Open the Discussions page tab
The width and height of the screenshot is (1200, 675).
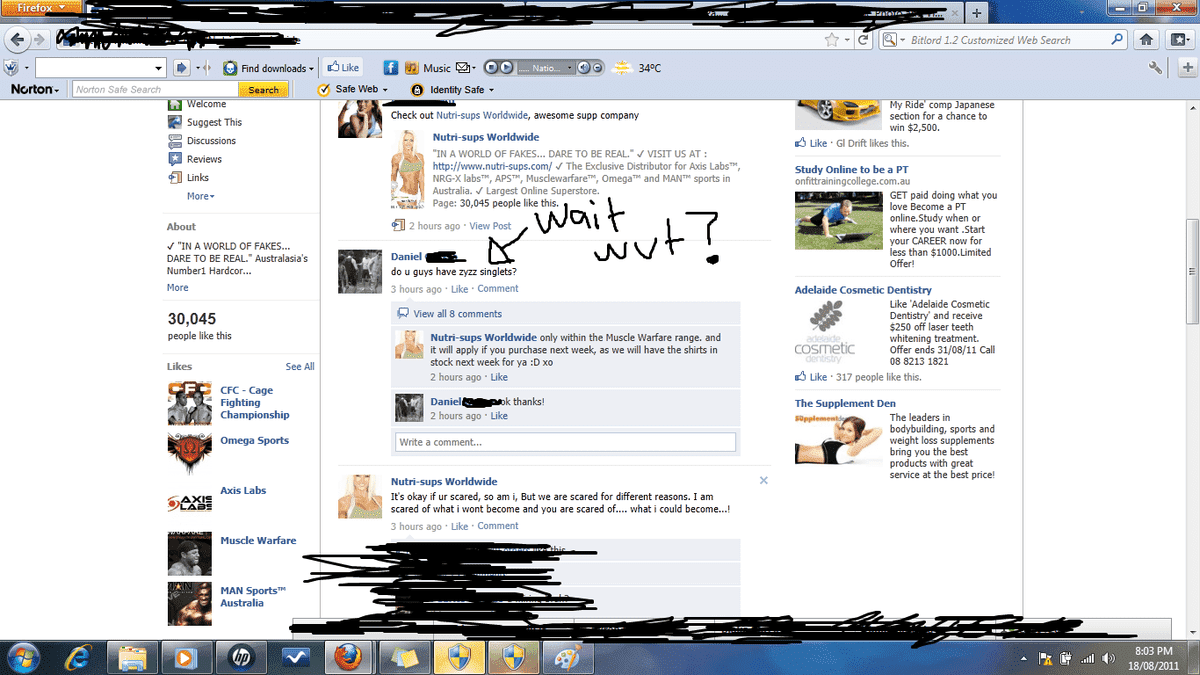coord(211,141)
